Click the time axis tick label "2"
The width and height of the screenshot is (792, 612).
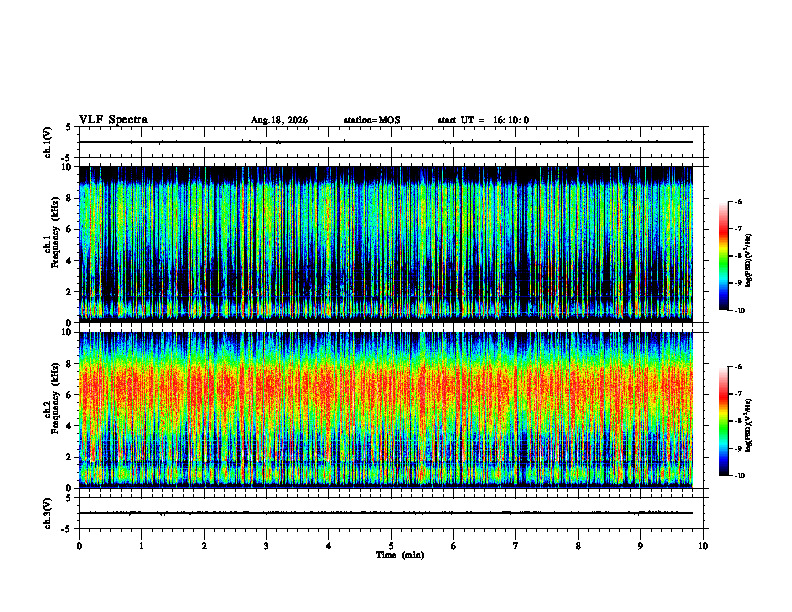(204, 546)
